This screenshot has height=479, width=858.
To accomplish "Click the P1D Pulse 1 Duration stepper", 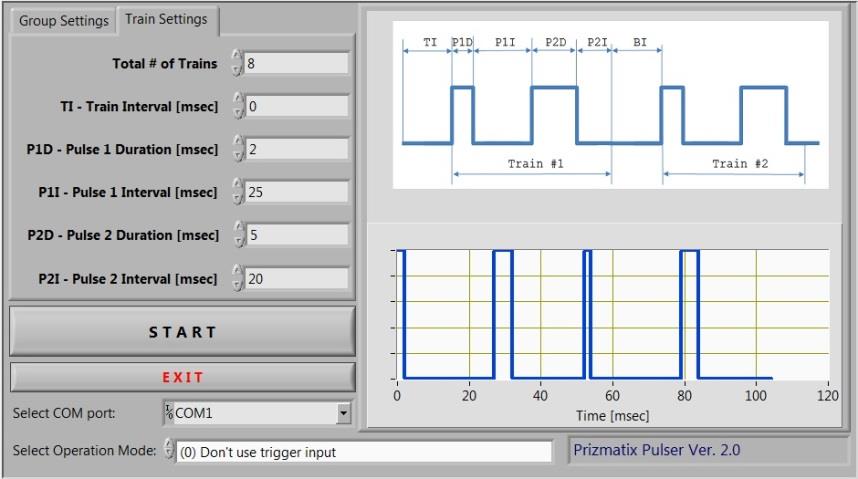I will coord(237,149).
